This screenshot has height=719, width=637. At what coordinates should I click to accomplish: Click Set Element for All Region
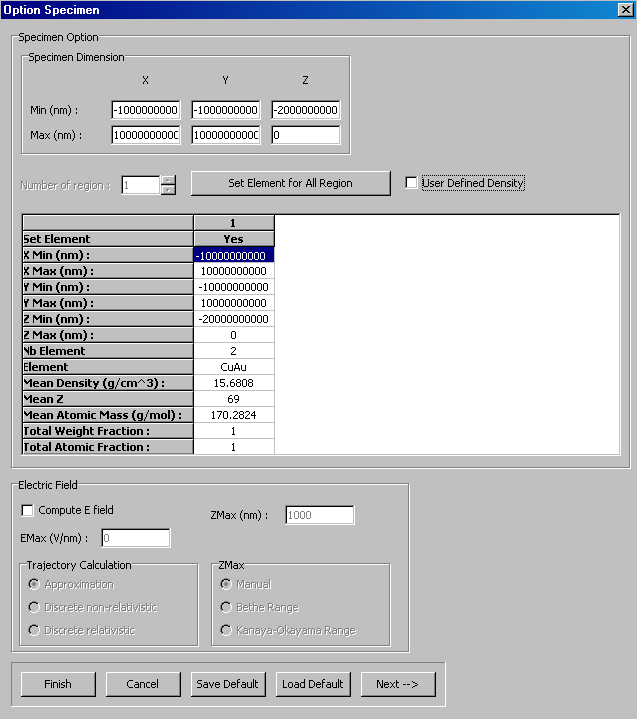tap(290, 183)
